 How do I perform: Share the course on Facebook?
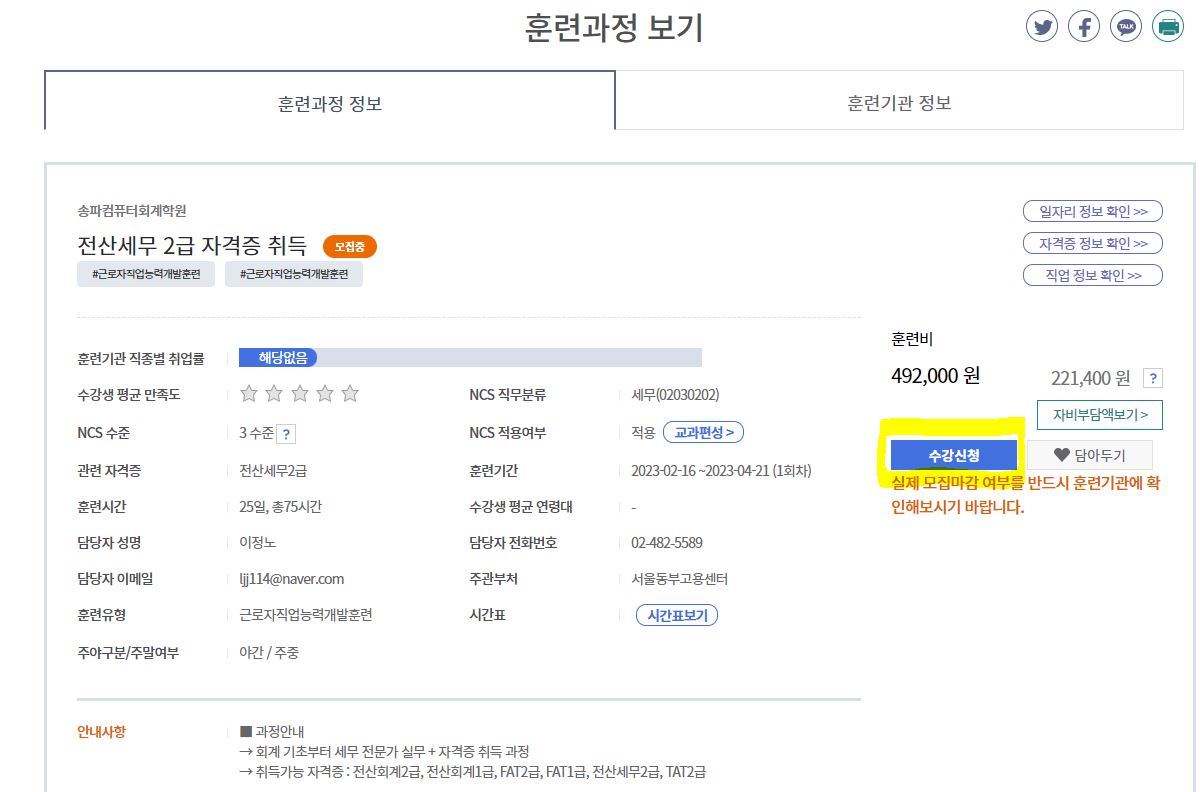coord(1084,26)
